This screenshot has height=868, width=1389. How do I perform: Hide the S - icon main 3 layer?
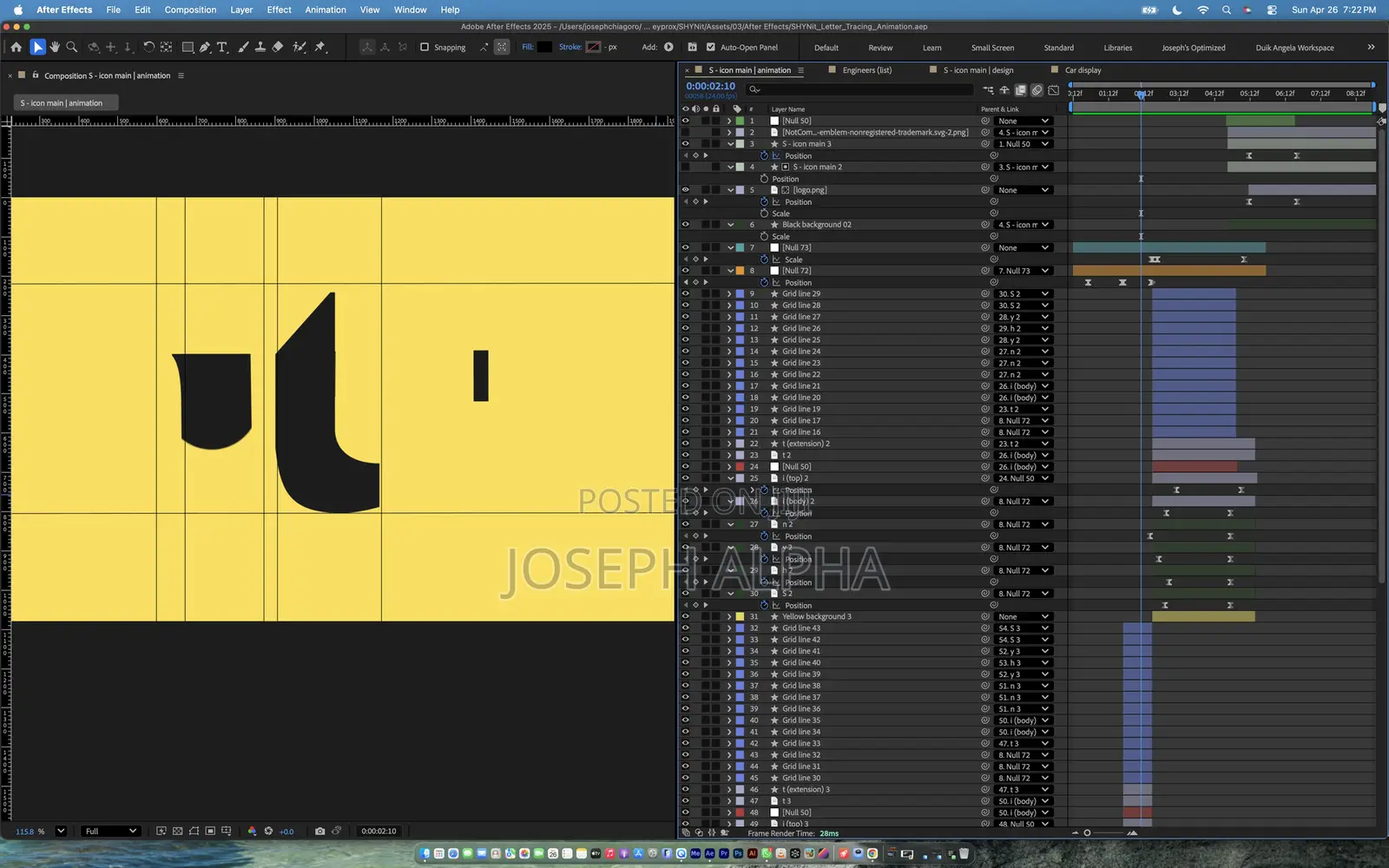(685, 144)
